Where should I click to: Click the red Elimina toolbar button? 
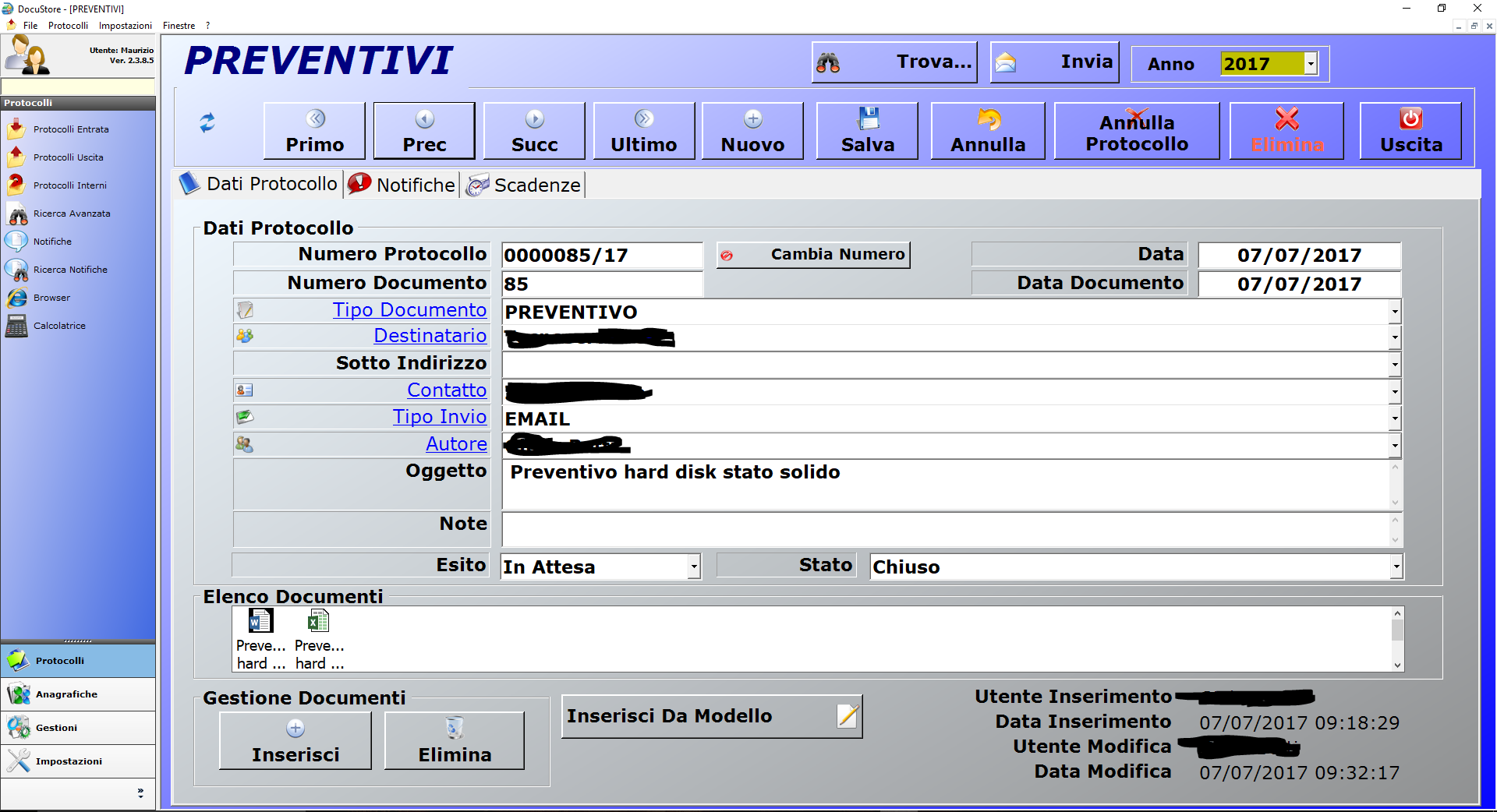tap(1286, 131)
